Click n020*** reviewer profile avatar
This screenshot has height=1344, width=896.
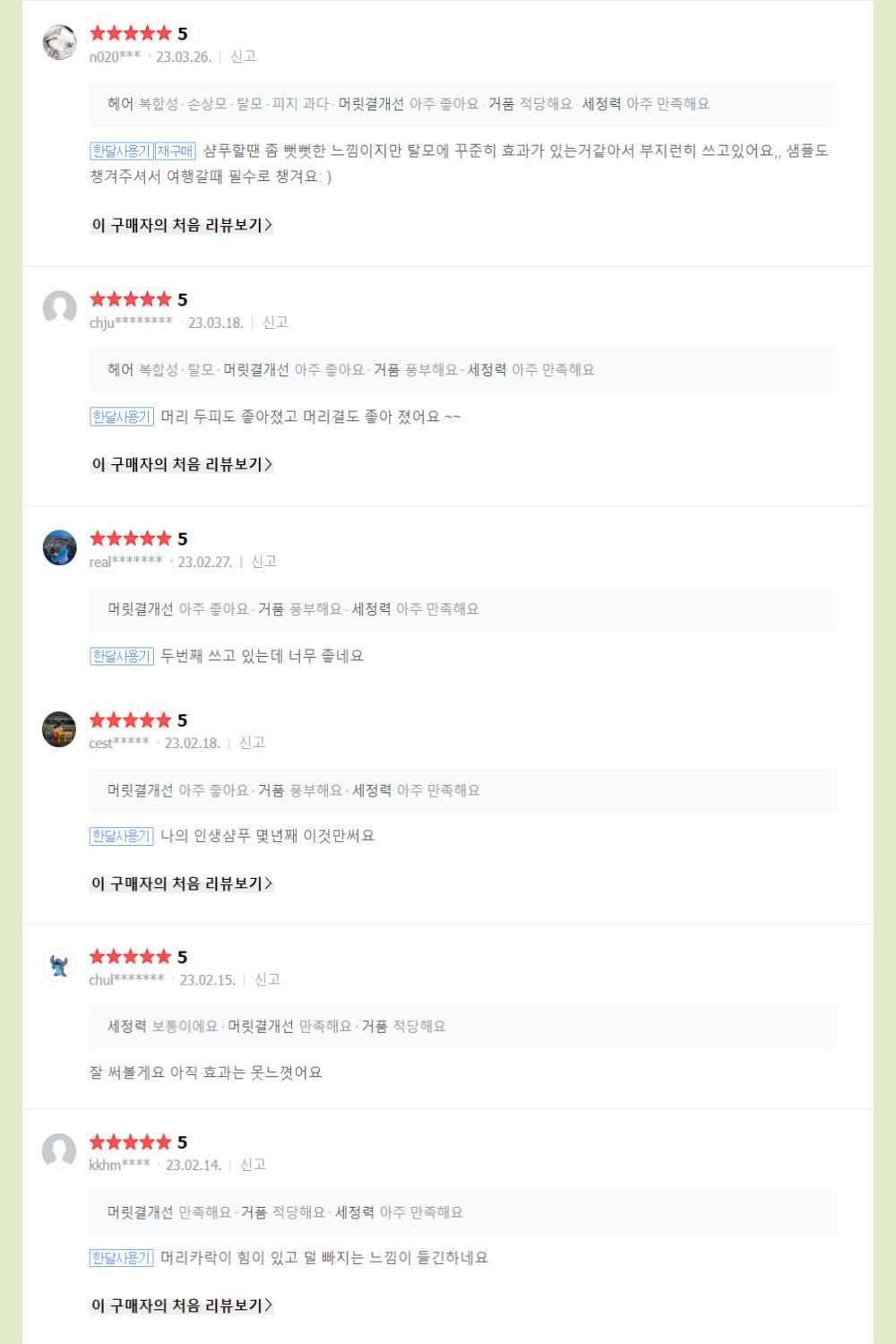(60, 42)
